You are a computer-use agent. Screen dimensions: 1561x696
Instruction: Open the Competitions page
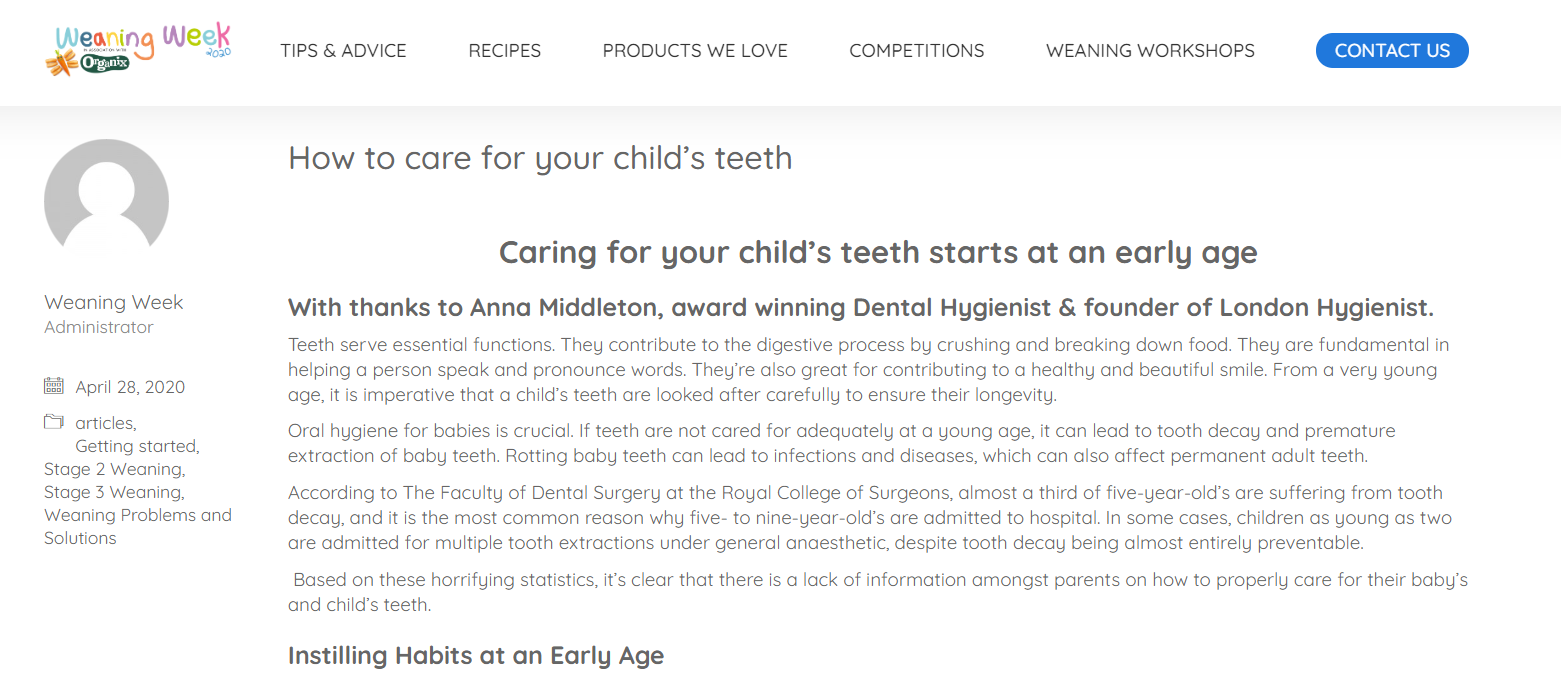(x=917, y=51)
